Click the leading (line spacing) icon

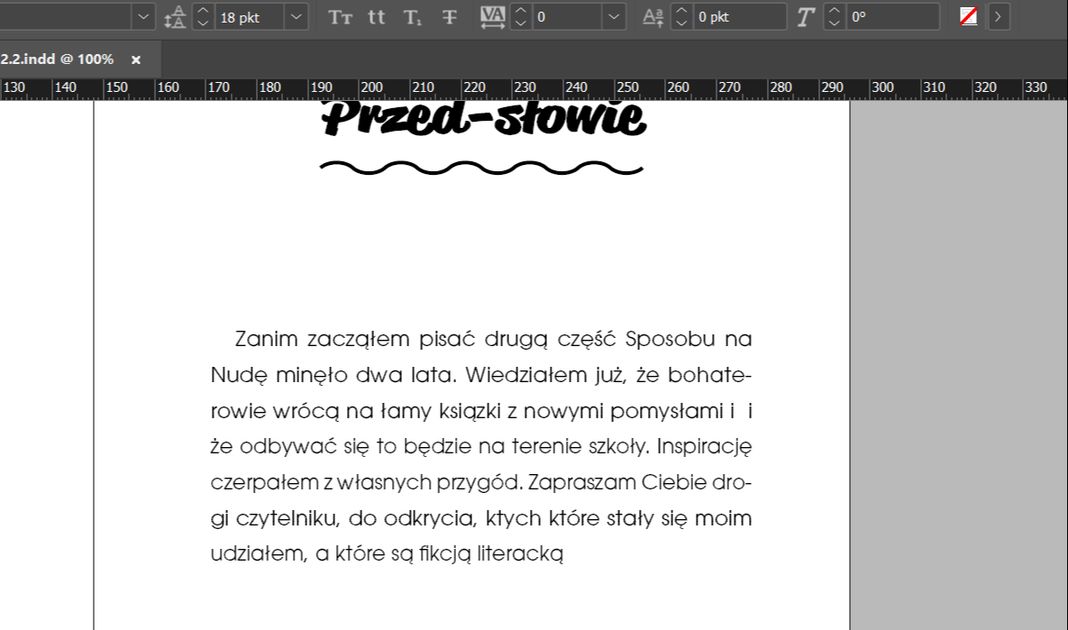175,17
